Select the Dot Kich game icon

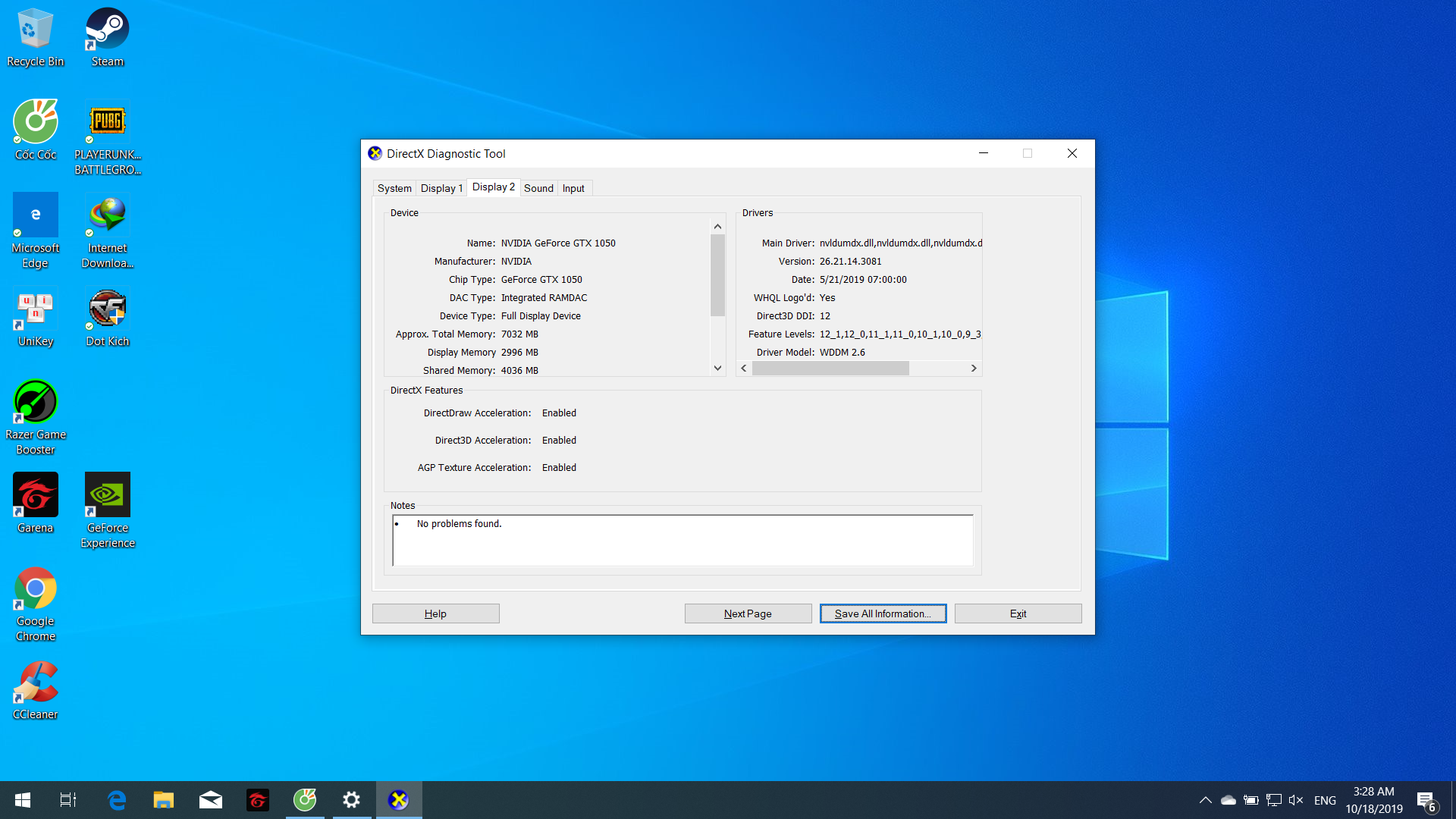click(x=108, y=317)
